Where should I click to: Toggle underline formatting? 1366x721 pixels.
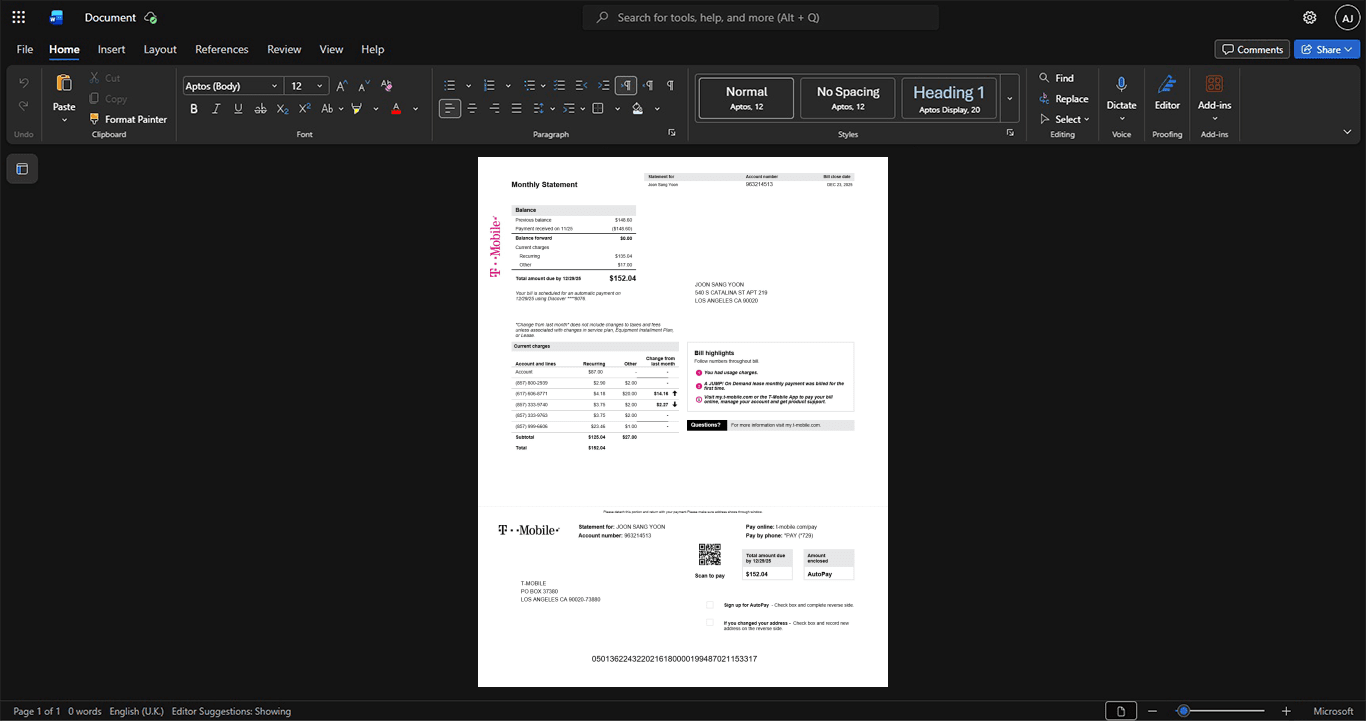pos(238,108)
